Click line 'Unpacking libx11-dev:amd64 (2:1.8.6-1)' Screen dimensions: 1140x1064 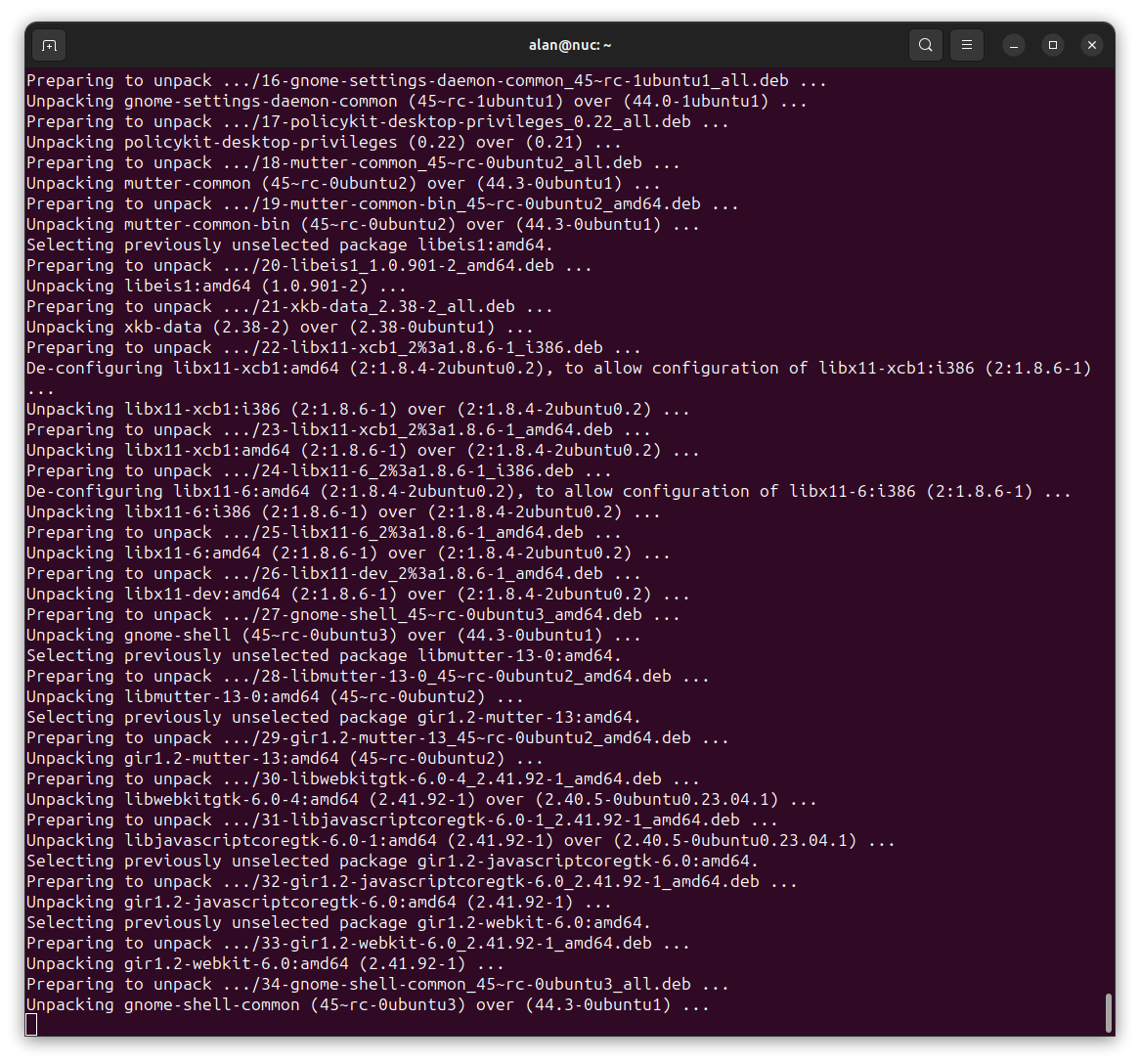359,595
